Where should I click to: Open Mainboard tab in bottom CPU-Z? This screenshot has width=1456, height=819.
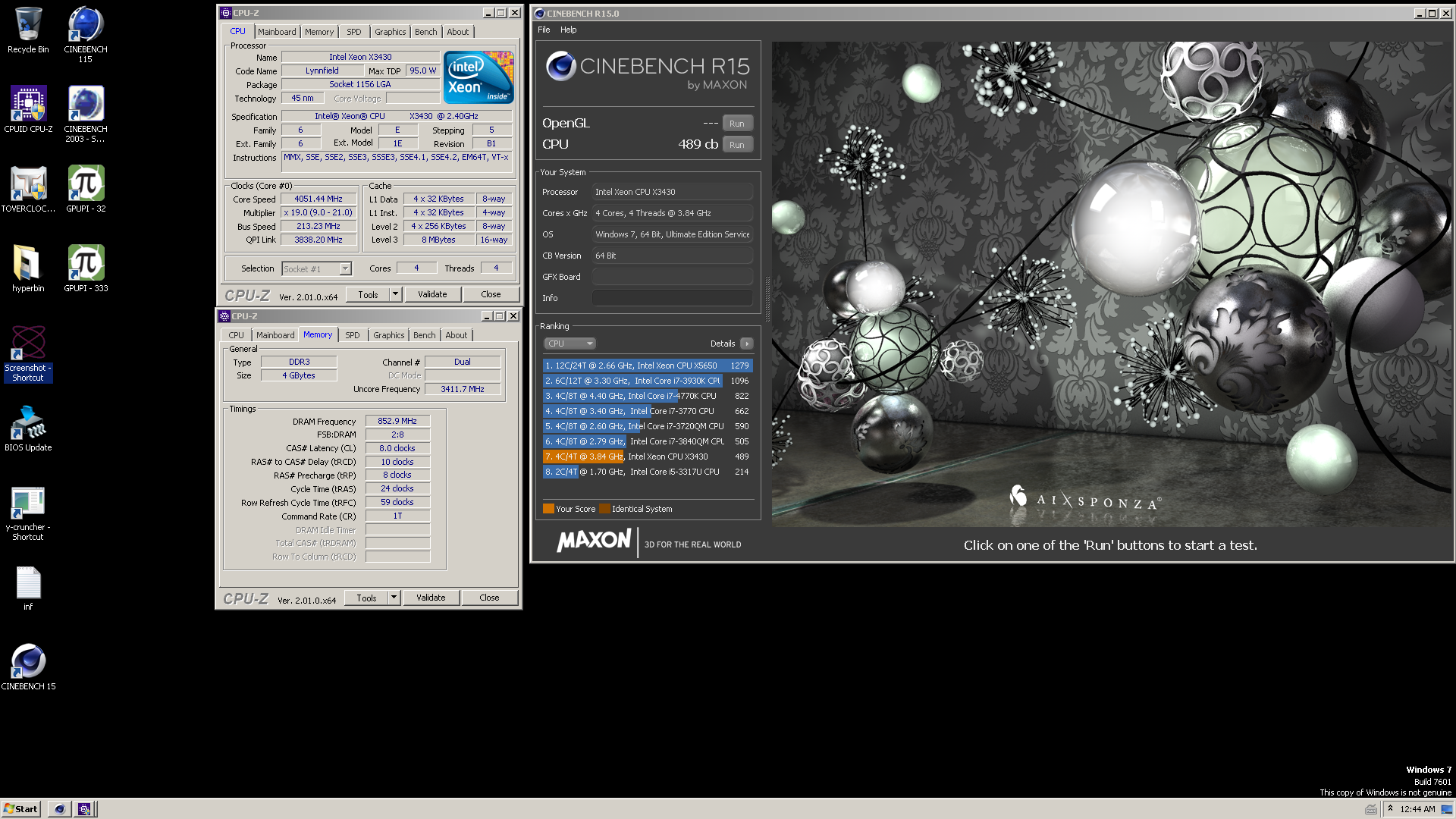pyautogui.click(x=275, y=335)
